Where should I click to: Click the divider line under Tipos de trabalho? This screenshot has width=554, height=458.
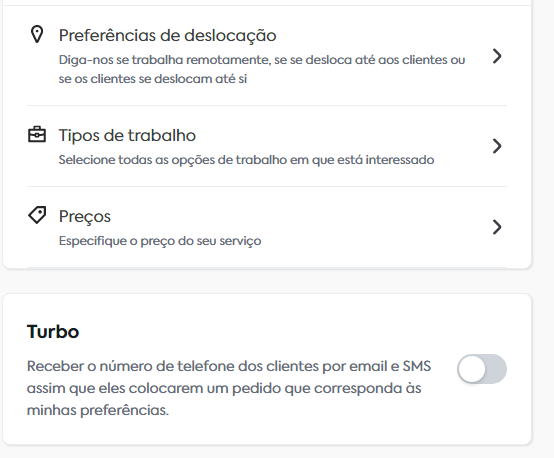(267, 186)
